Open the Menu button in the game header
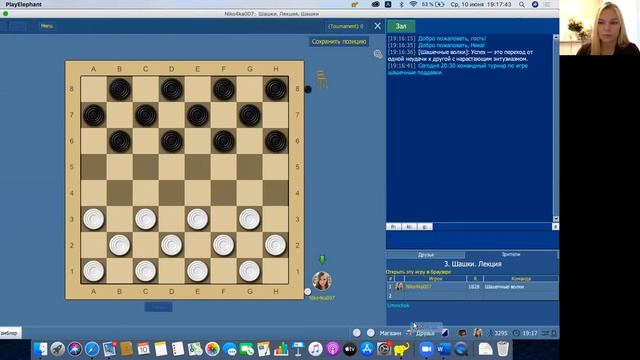 coord(47,26)
